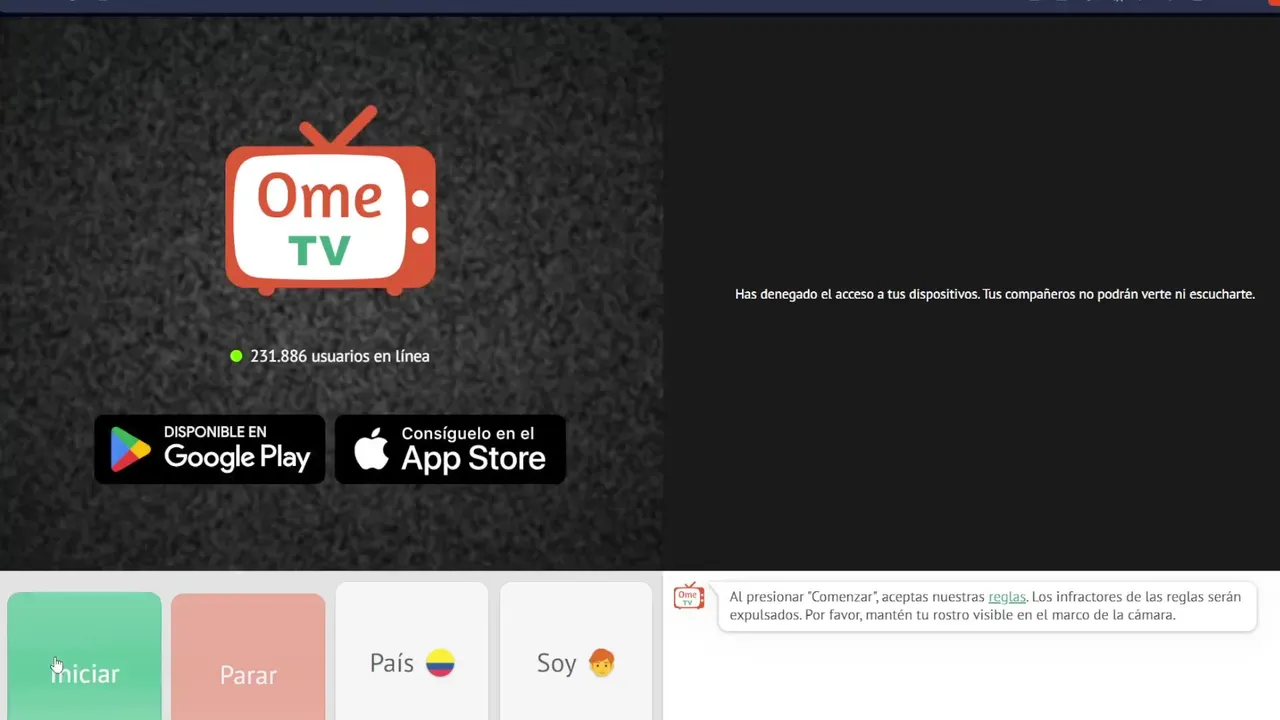This screenshot has height=720, width=1280.
Task: Open the Soy gender selector
Action: point(576,652)
